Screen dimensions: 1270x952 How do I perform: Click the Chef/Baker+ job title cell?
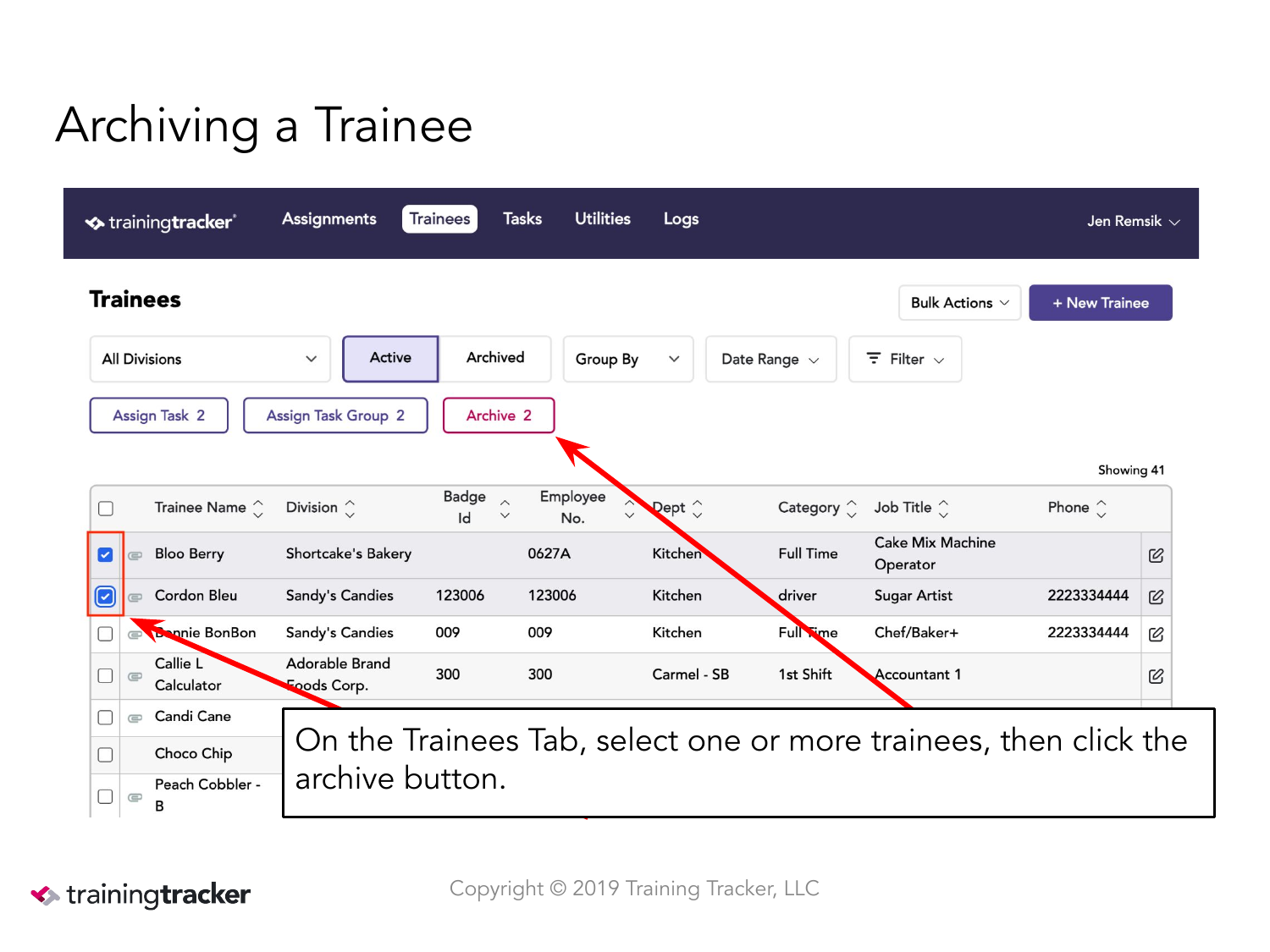coord(916,633)
